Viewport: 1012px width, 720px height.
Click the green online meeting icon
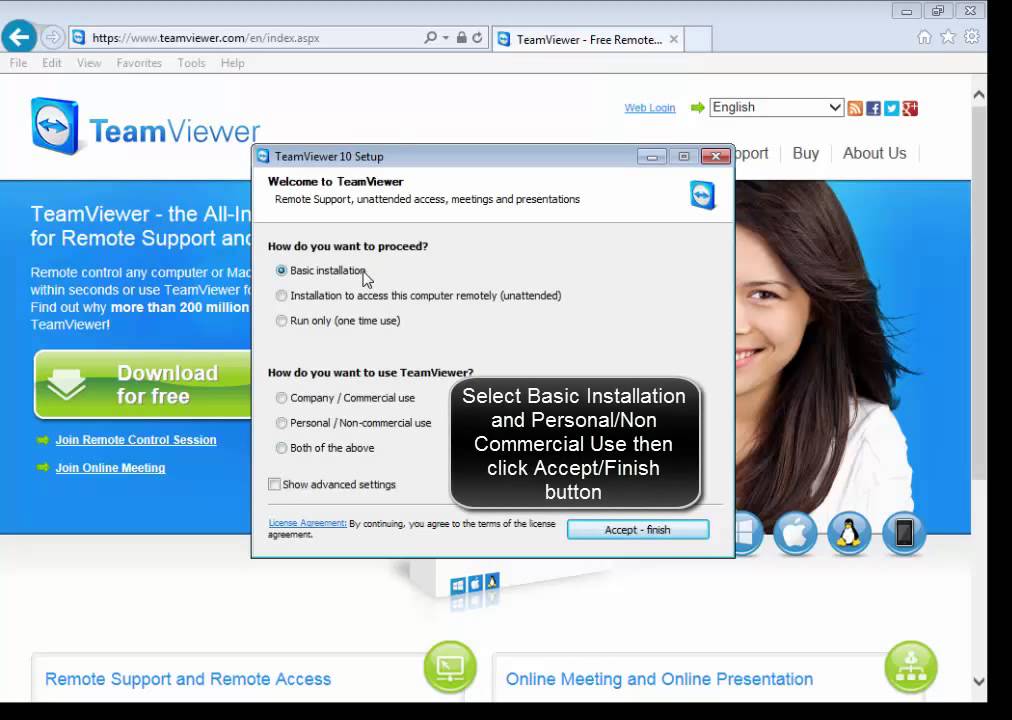tap(911, 666)
